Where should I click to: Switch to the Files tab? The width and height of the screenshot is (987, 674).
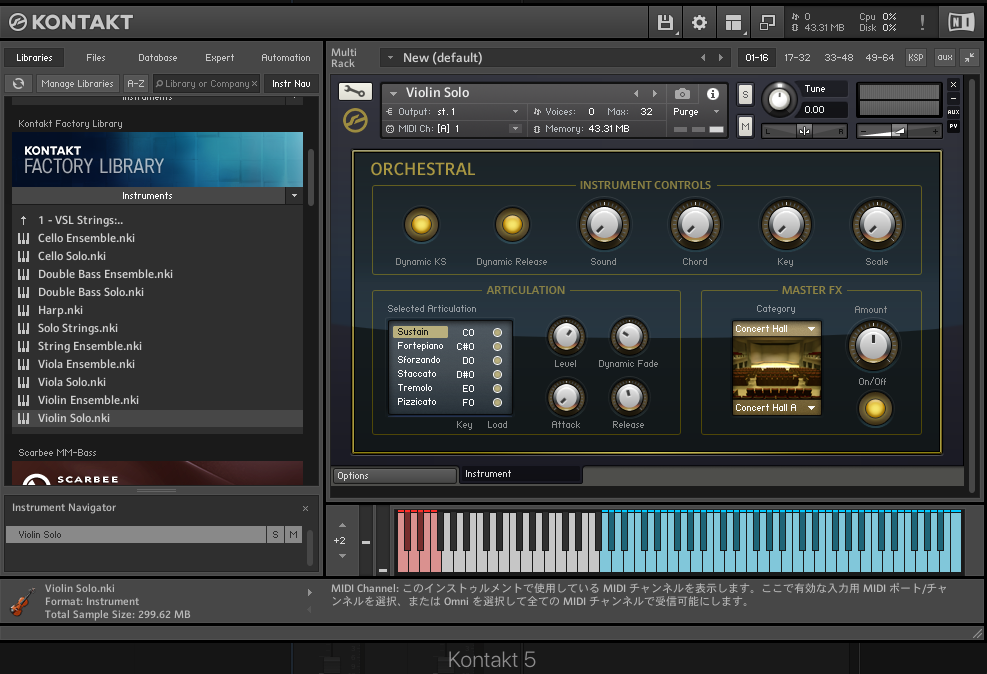[96, 58]
